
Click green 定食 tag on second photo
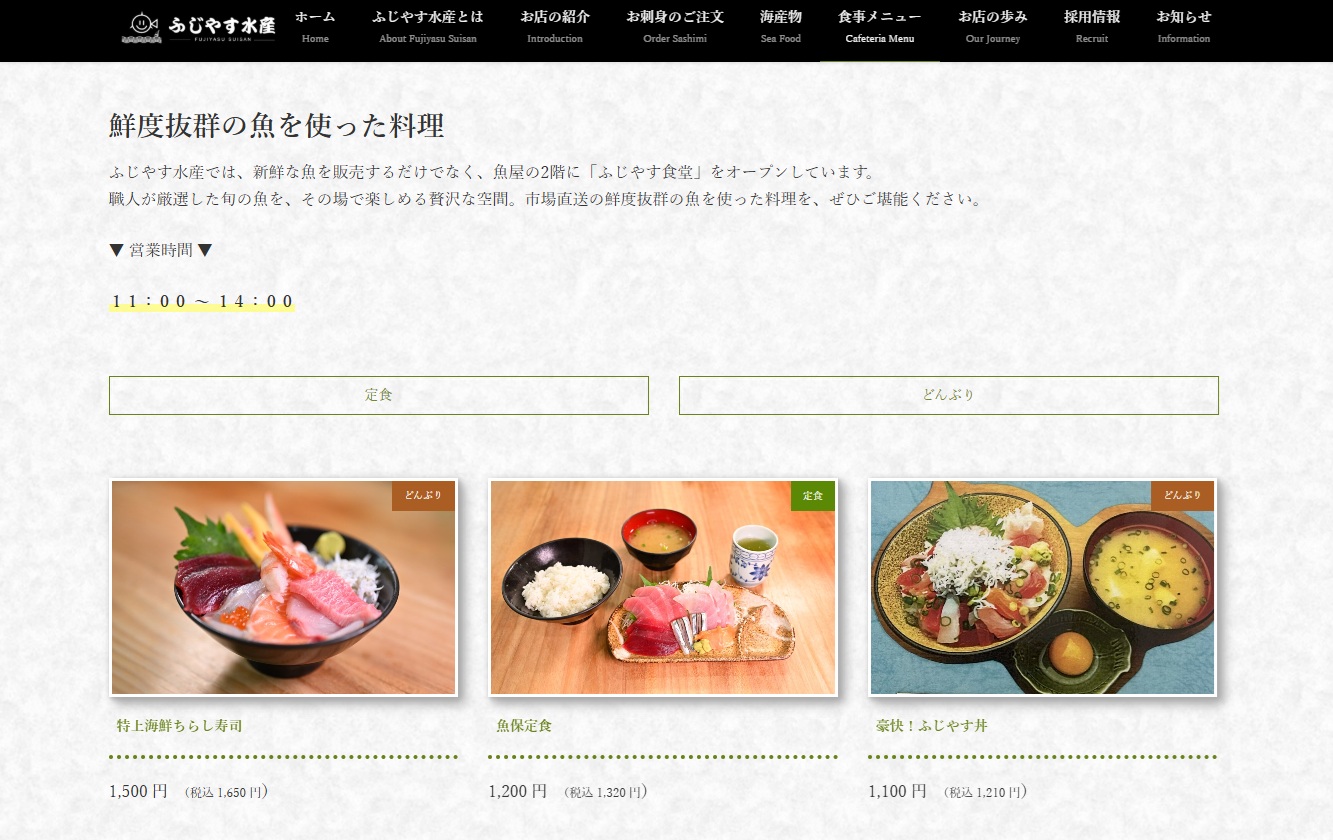coord(813,495)
